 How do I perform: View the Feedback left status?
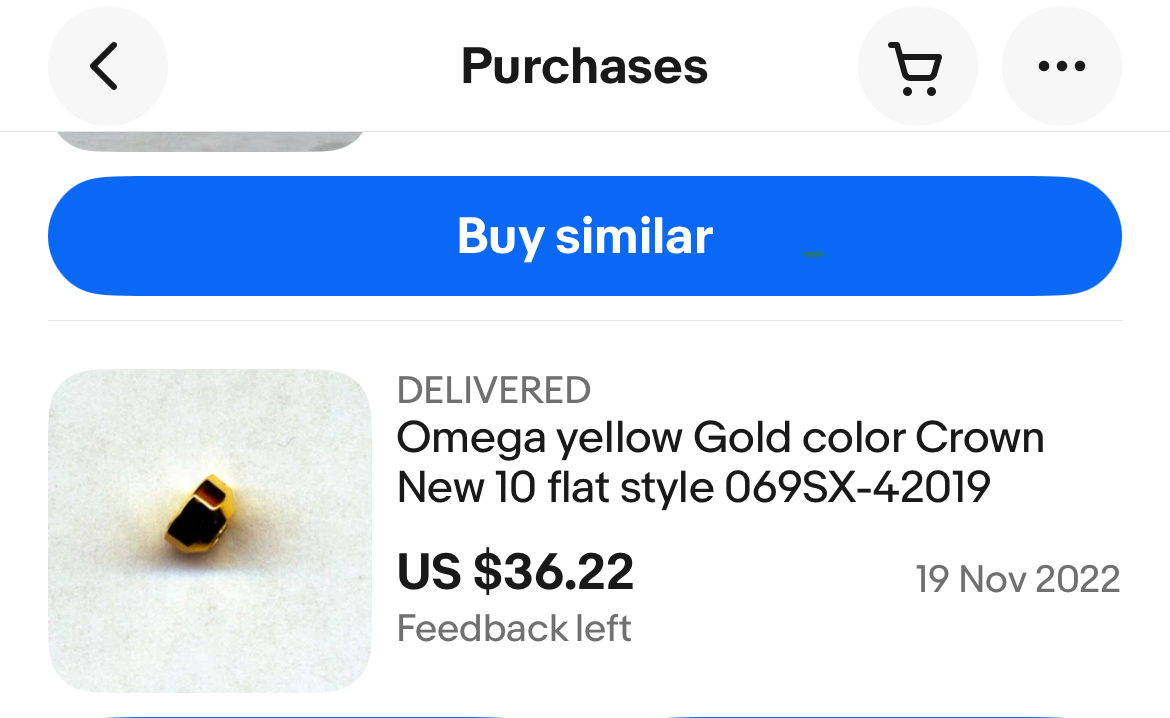514,629
